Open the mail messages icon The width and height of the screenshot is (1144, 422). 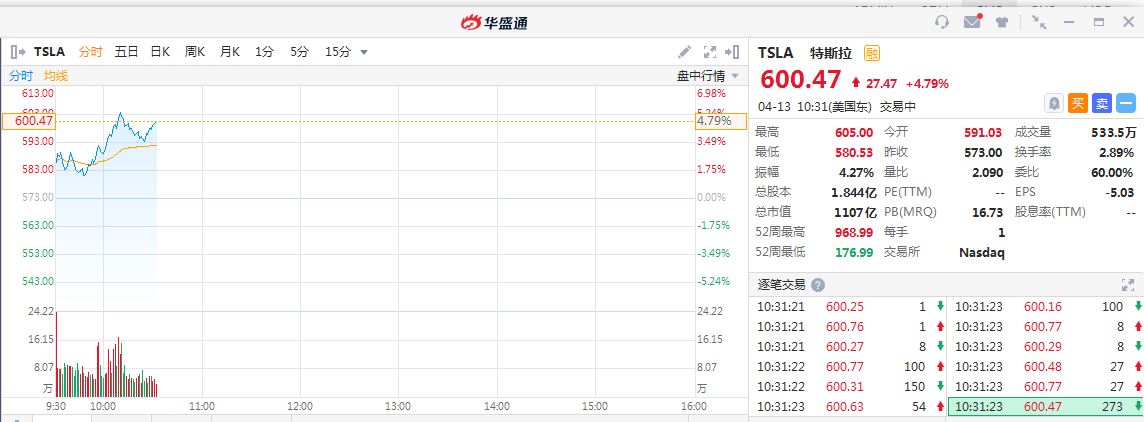tap(971, 22)
